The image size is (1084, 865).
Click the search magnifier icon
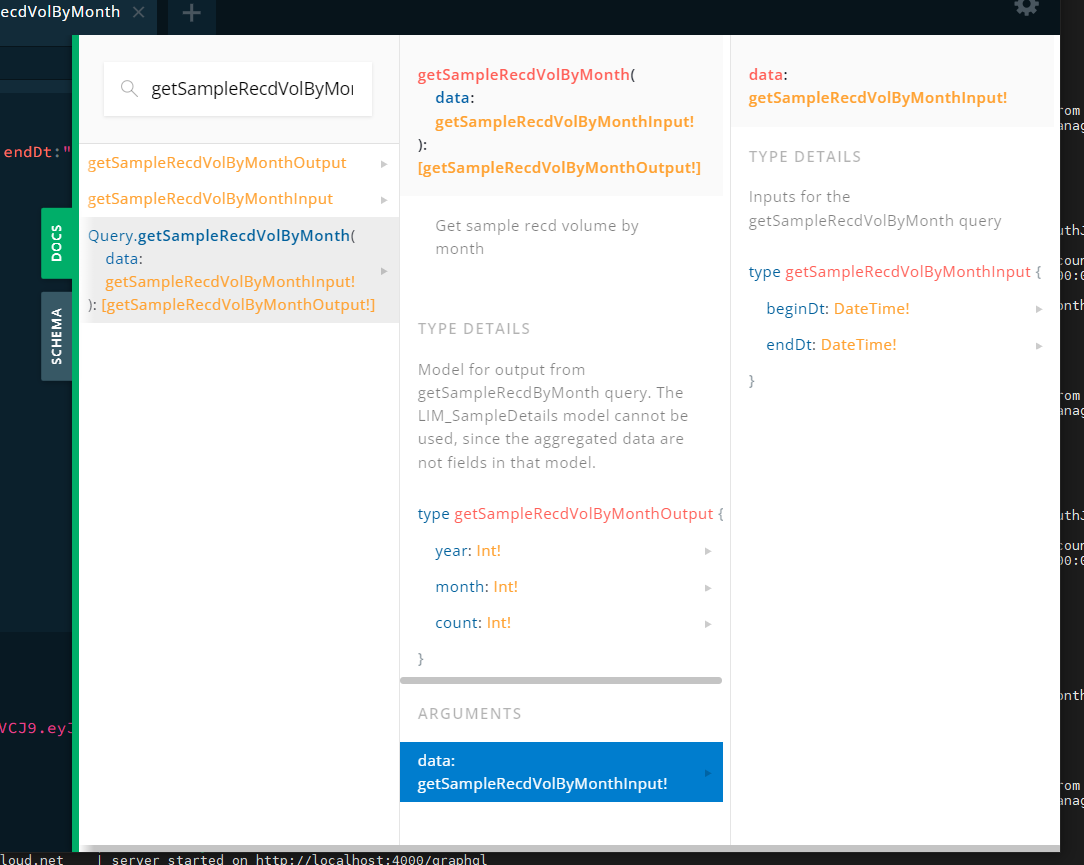click(129, 89)
